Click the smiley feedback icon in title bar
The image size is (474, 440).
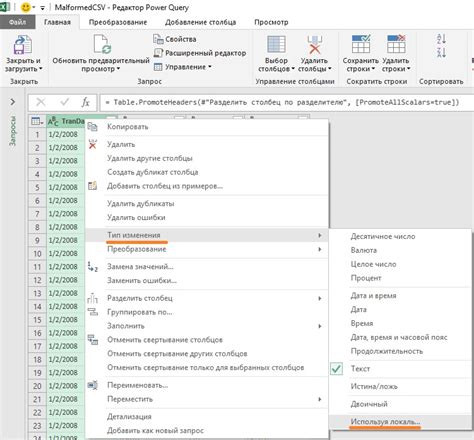26,7
